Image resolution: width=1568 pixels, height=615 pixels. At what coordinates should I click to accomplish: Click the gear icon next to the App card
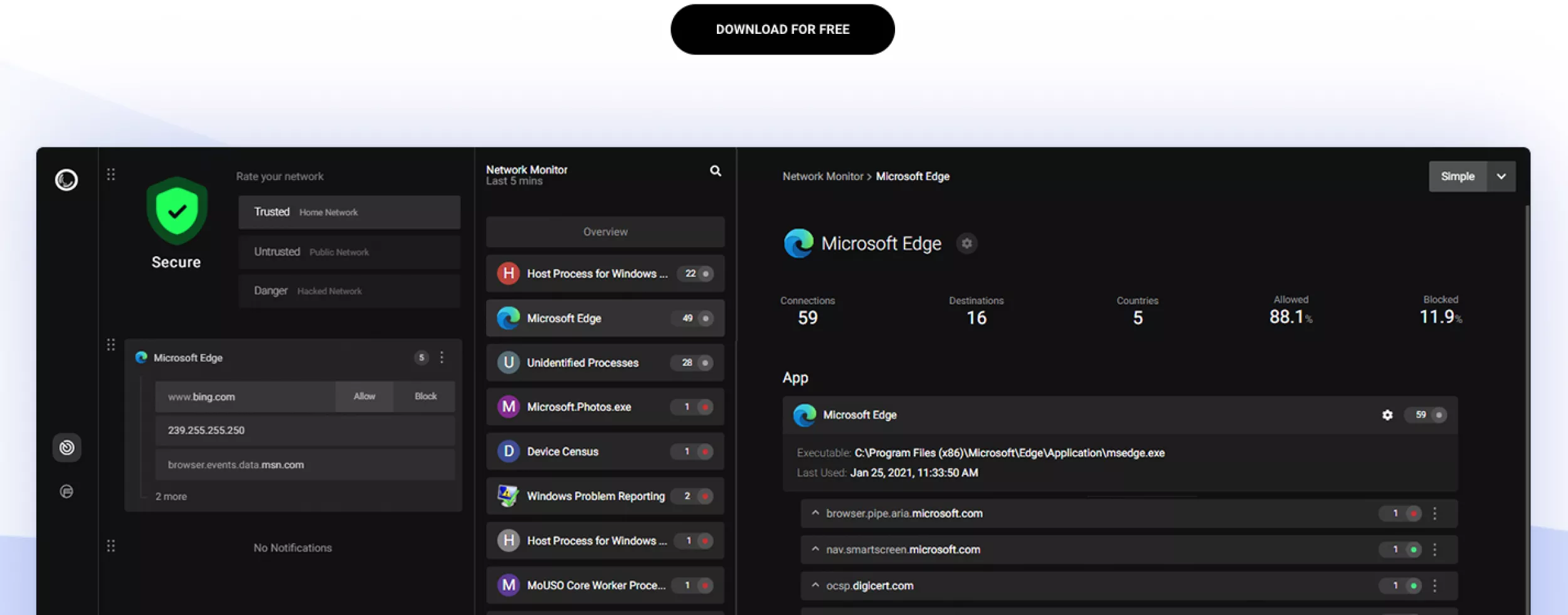(1387, 415)
